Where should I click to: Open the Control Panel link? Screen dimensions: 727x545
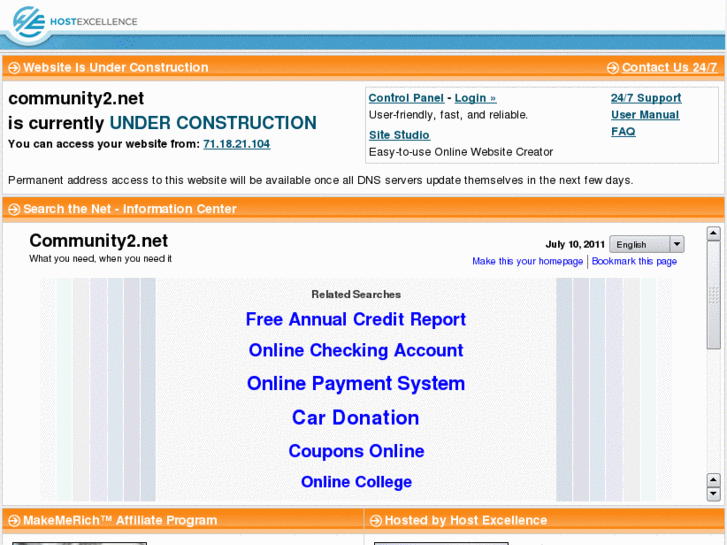click(406, 98)
